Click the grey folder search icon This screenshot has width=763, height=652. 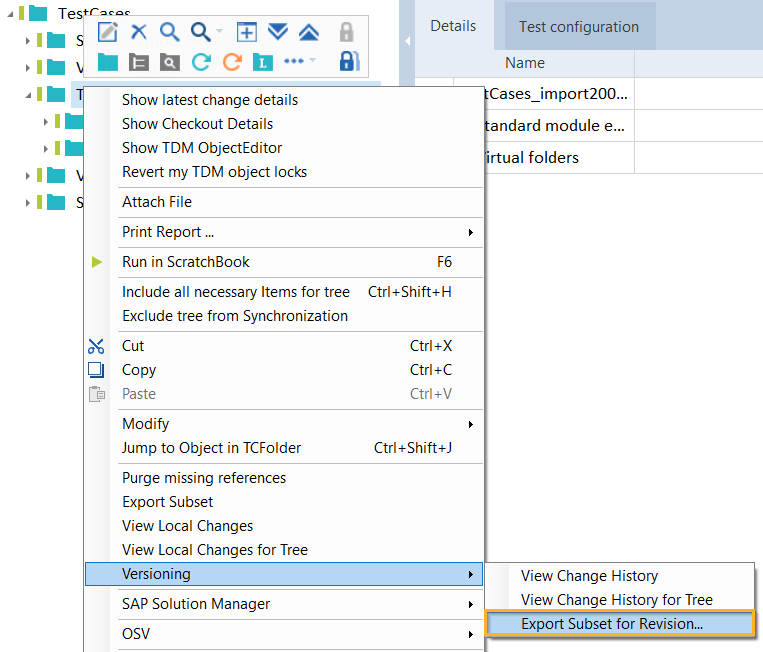[x=170, y=62]
